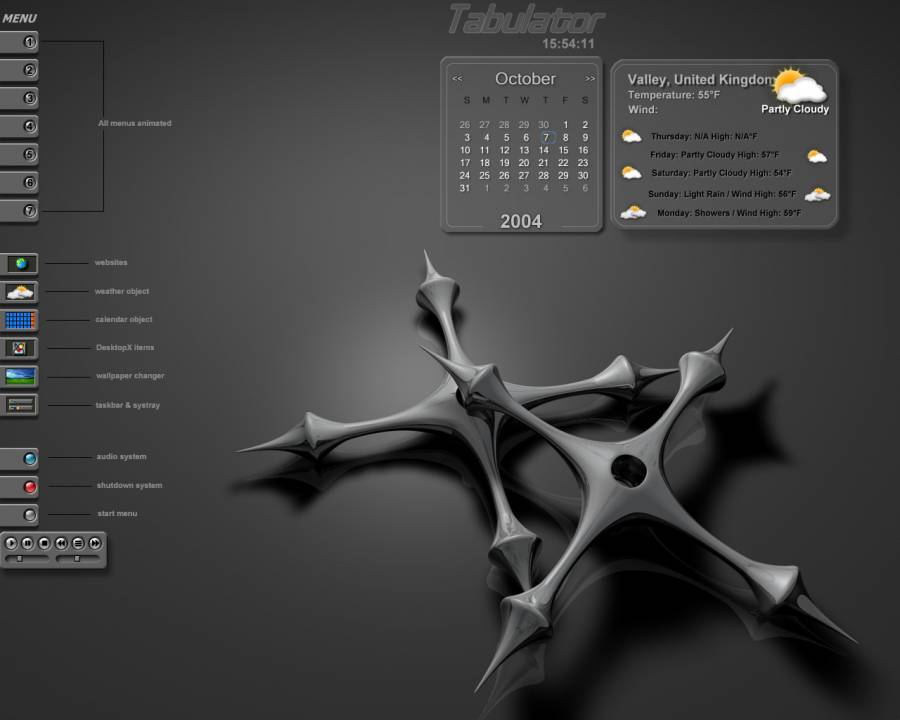This screenshot has width=900, height=720.
Task: Select October 15 in the calendar
Action: 563,150
